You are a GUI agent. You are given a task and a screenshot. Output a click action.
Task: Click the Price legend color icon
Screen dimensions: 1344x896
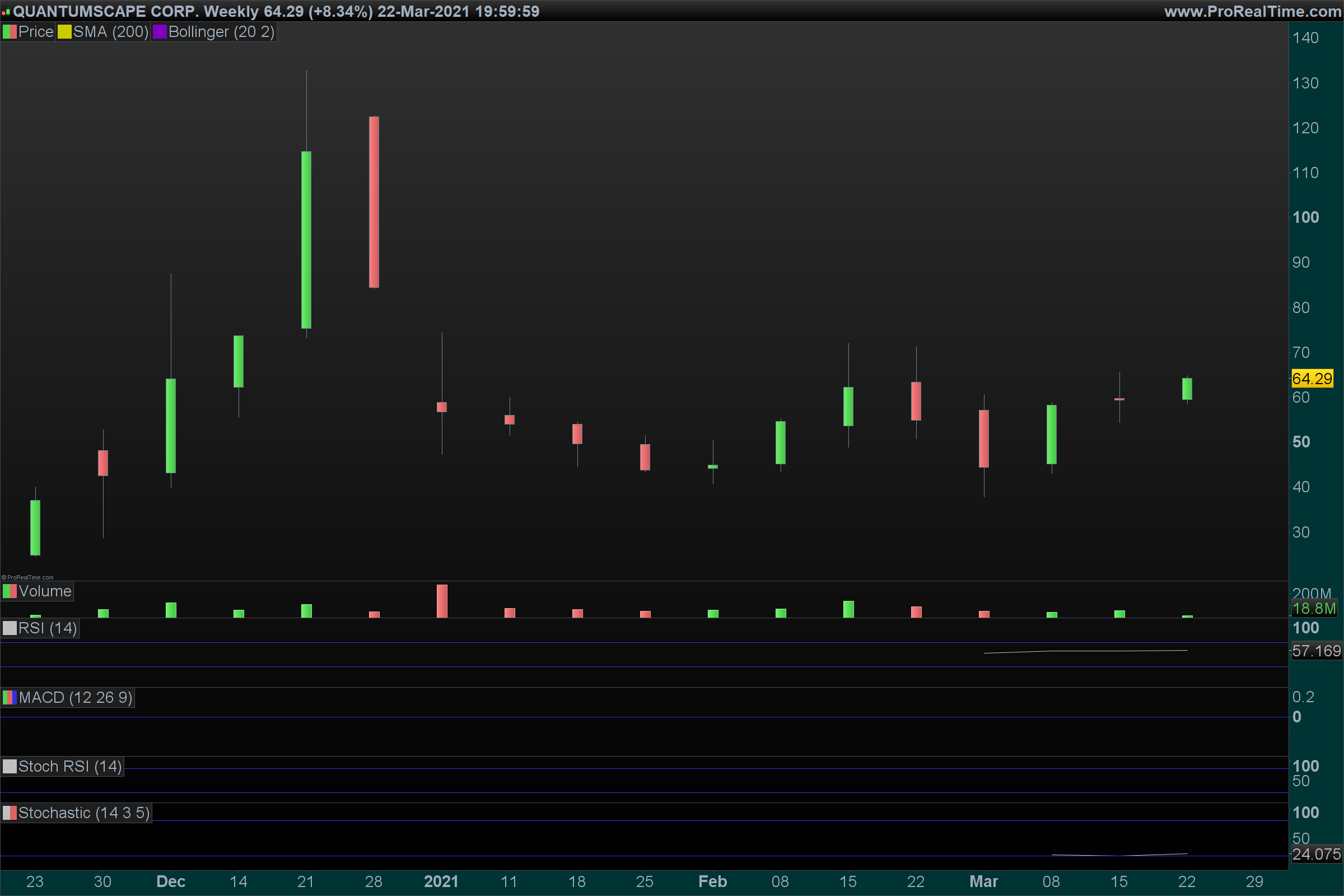10,32
